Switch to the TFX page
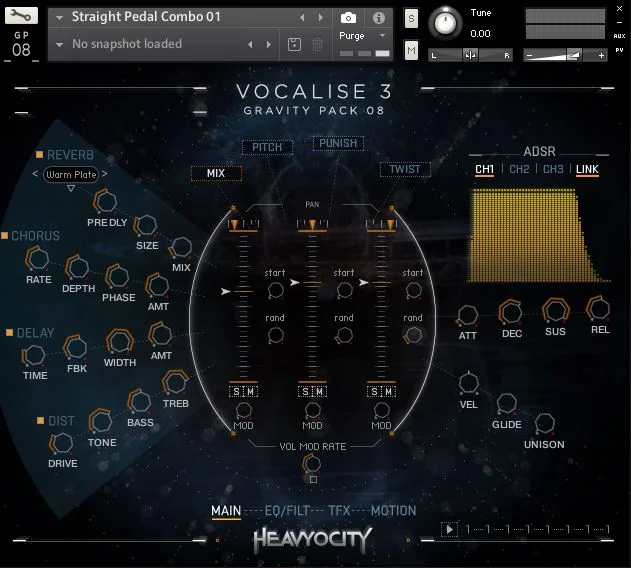The image size is (631, 568). pyautogui.click(x=339, y=510)
